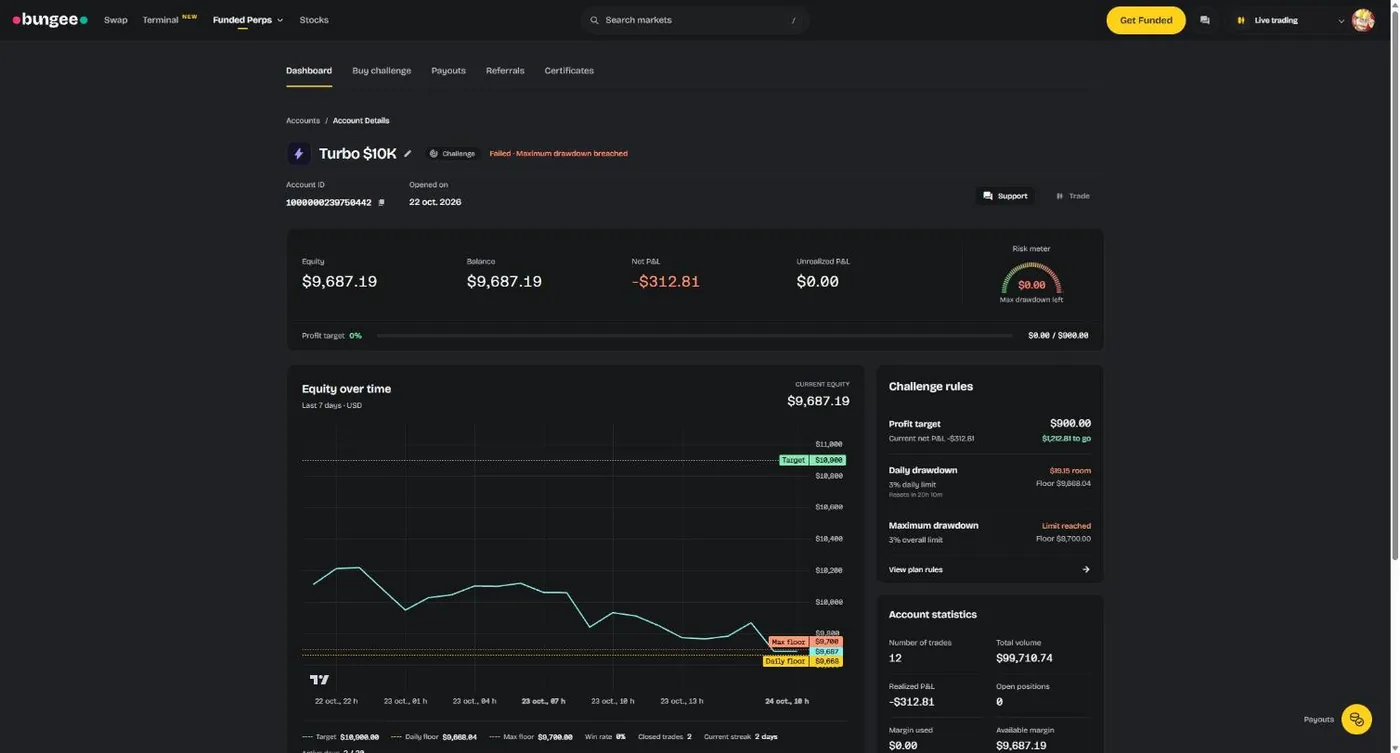The height and width of the screenshot is (753, 1400).
Task: Copy the account ID with the copy icon
Action: [381, 202]
